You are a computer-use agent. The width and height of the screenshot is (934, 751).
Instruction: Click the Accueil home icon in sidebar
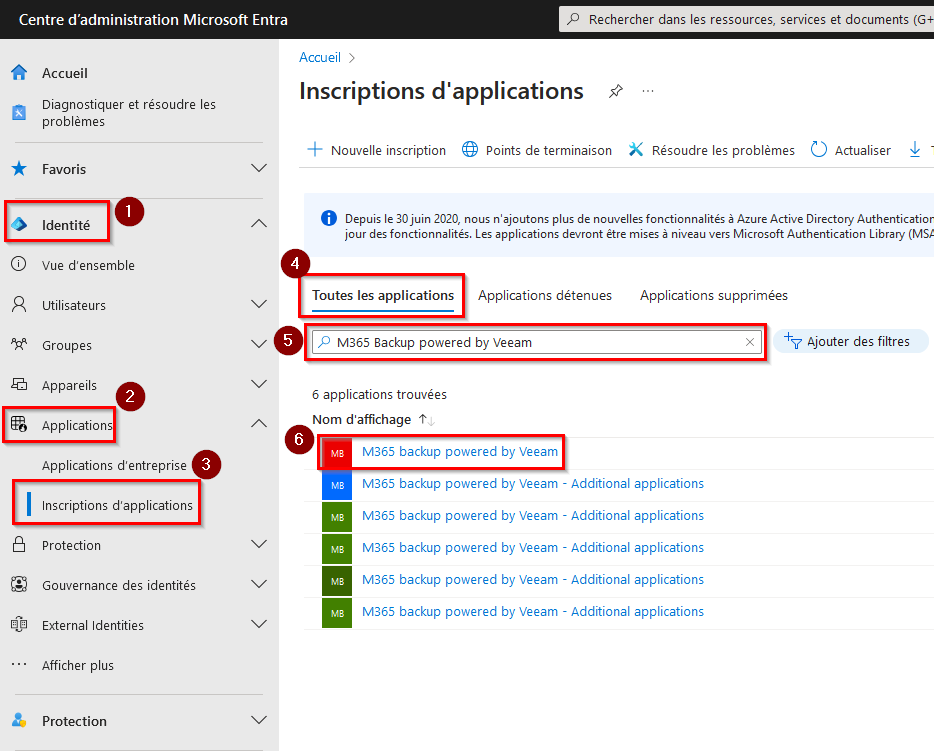point(19,73)
